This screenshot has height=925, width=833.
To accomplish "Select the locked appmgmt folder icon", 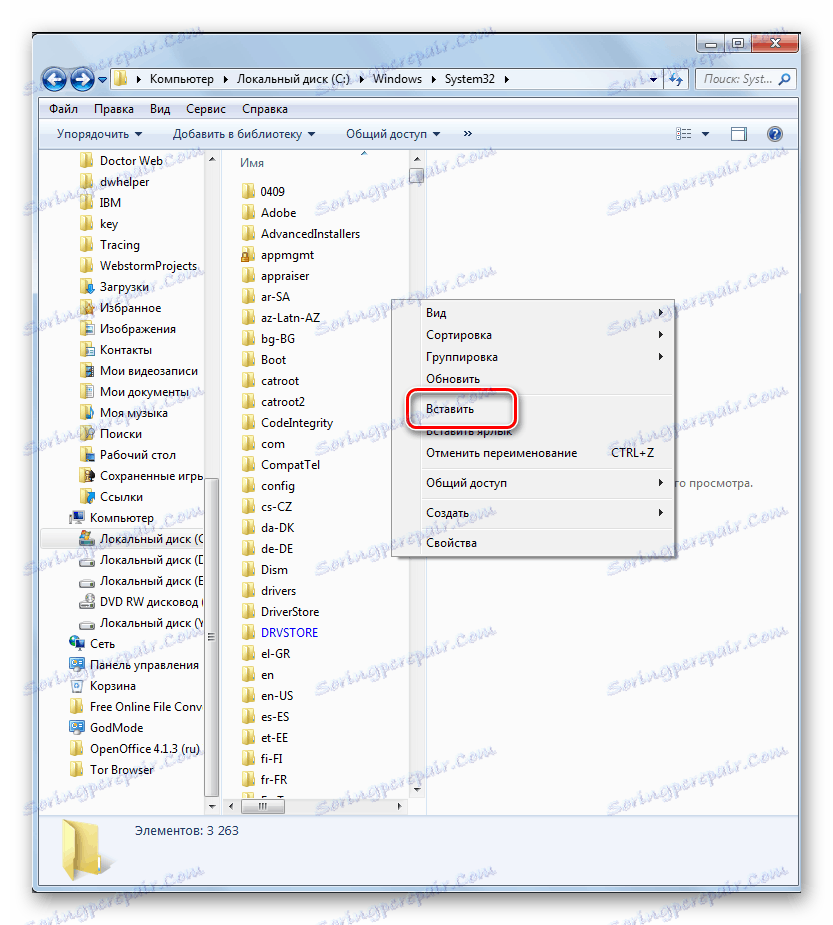I will pos(247,255).
